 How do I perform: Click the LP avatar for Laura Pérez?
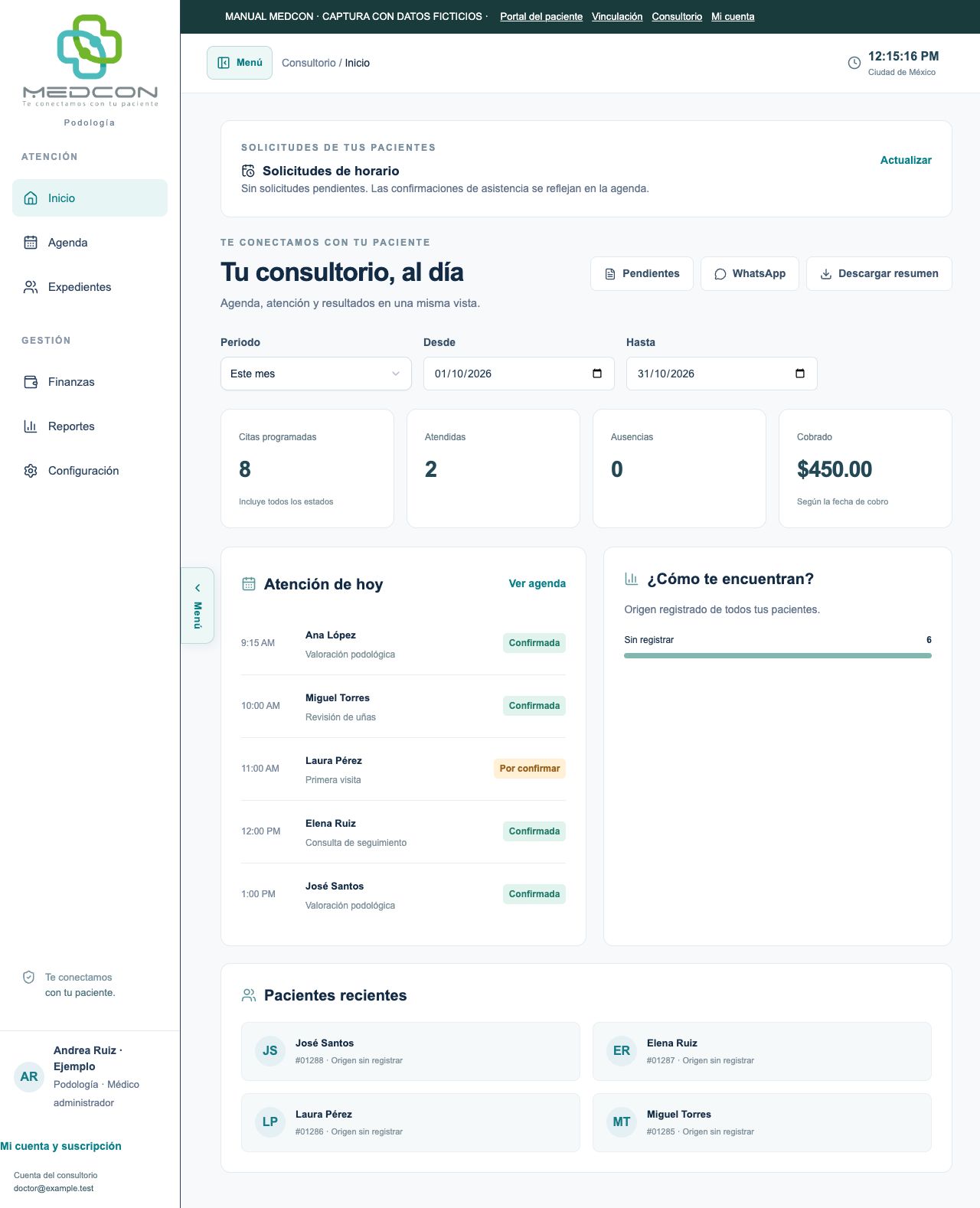(270, 1122)
